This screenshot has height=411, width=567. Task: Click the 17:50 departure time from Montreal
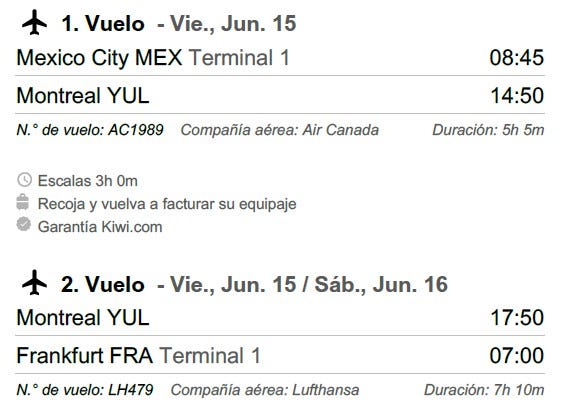click(x=517, y=317)
